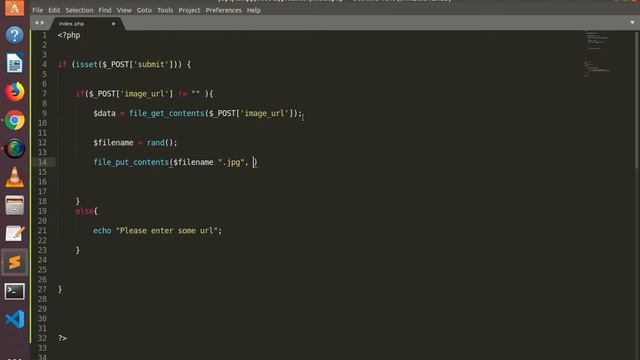Open the Selection menu
The width and height of the screenshot is (640, 360).
tap(79, 10)
